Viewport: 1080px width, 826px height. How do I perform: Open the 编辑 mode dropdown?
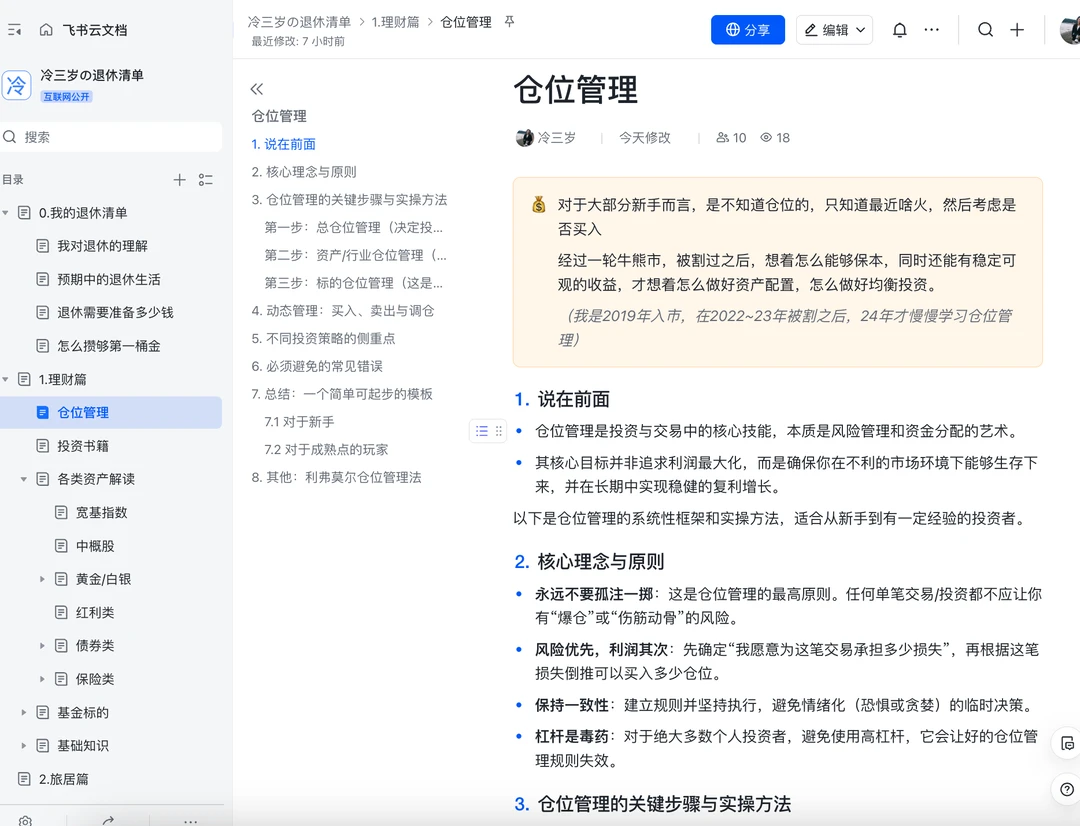[835, 30]
